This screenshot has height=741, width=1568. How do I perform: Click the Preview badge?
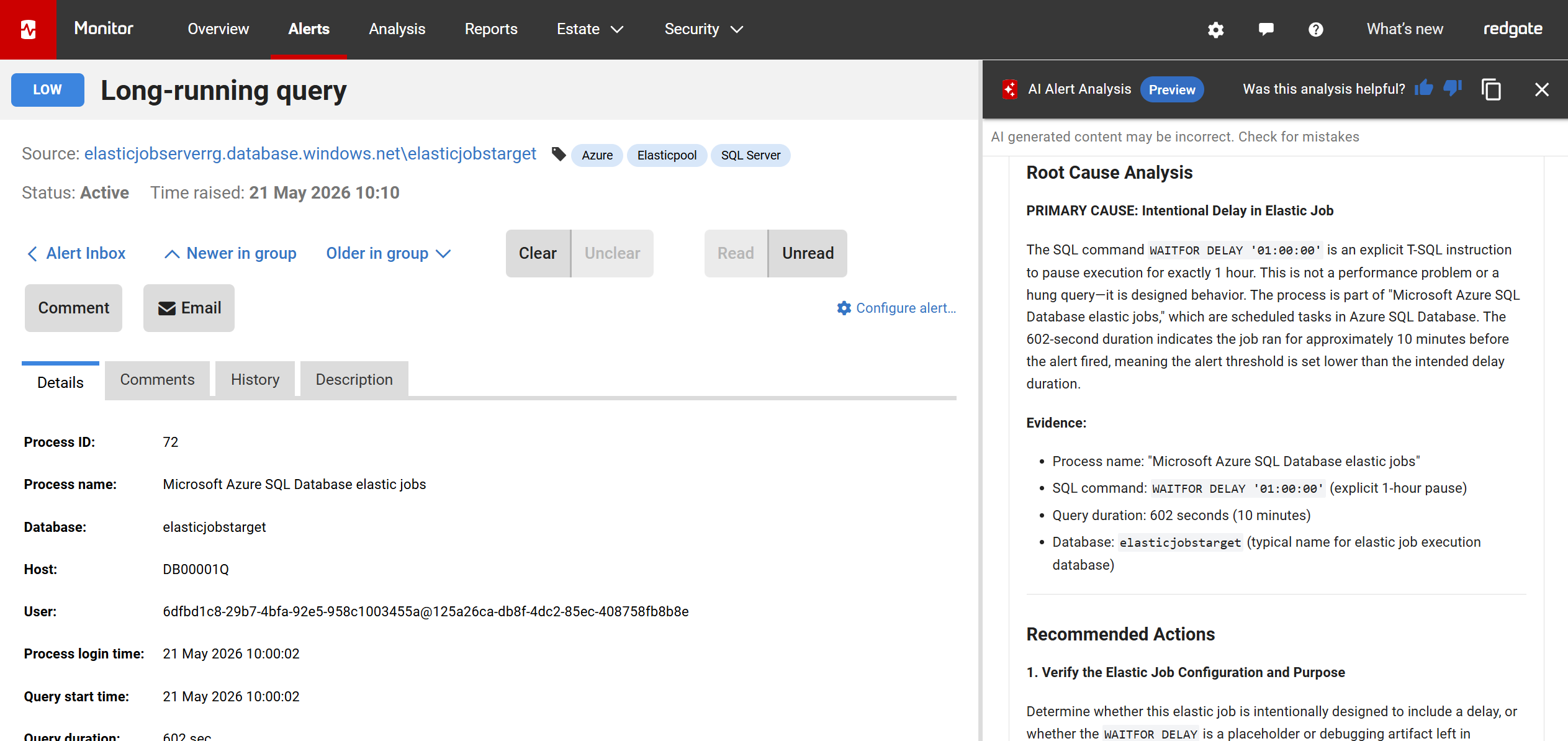point(1171,89)
